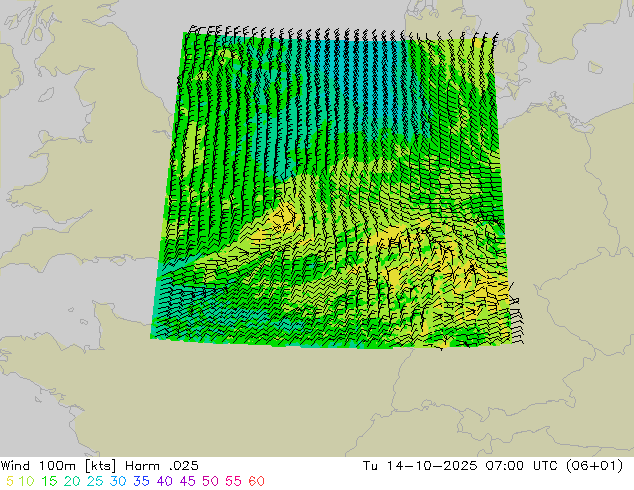Click the 'Wind 100m [kts]' title text
Image resolution: width=634 pixels, height=490 pixels.
(58, 466)
